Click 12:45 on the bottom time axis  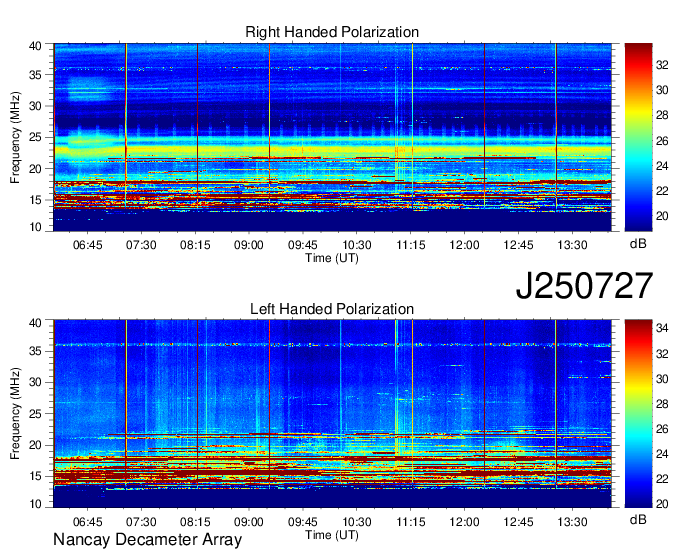tap(518, 522)
